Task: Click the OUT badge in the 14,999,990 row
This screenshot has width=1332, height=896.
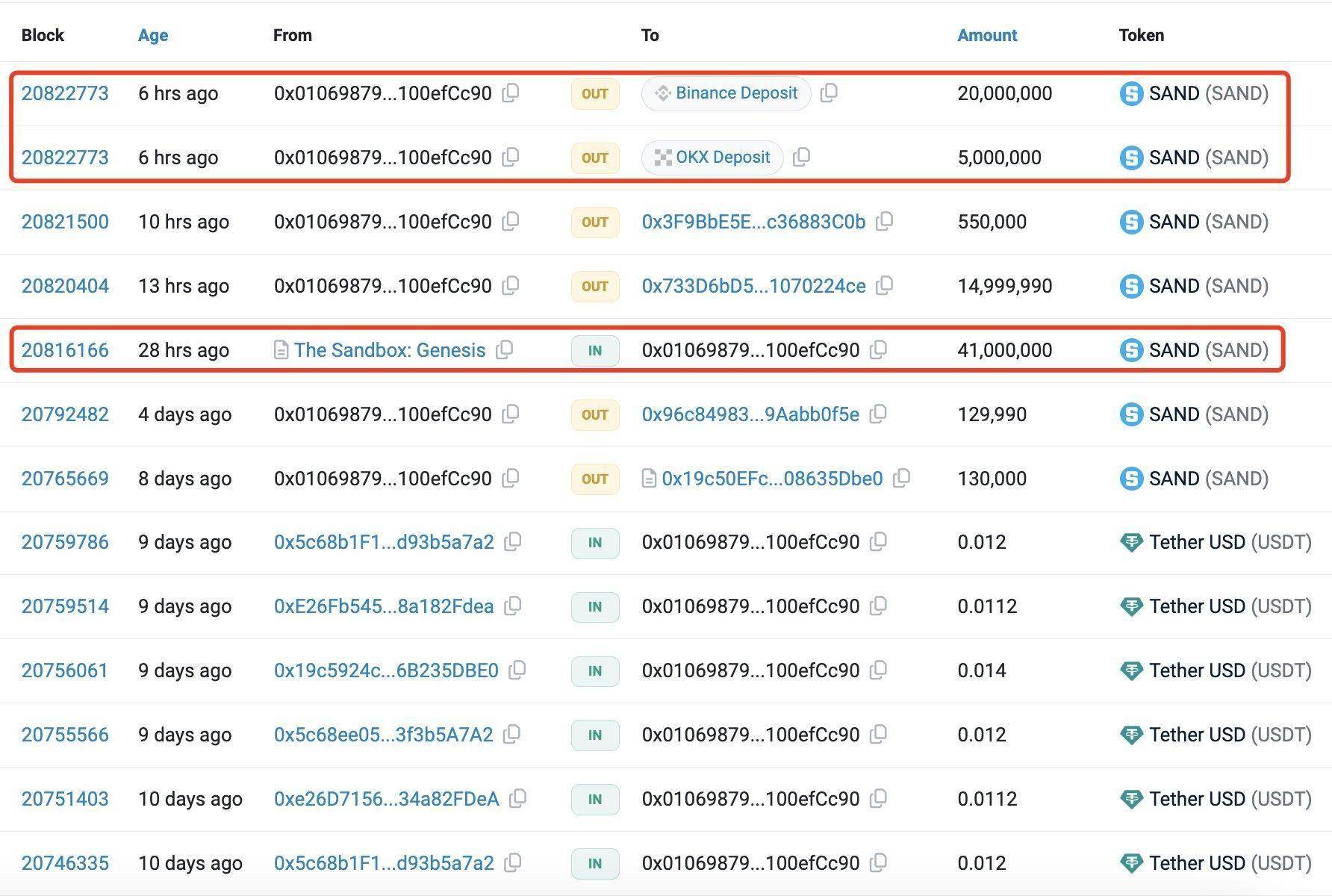Action: click(x=595, y=286)
